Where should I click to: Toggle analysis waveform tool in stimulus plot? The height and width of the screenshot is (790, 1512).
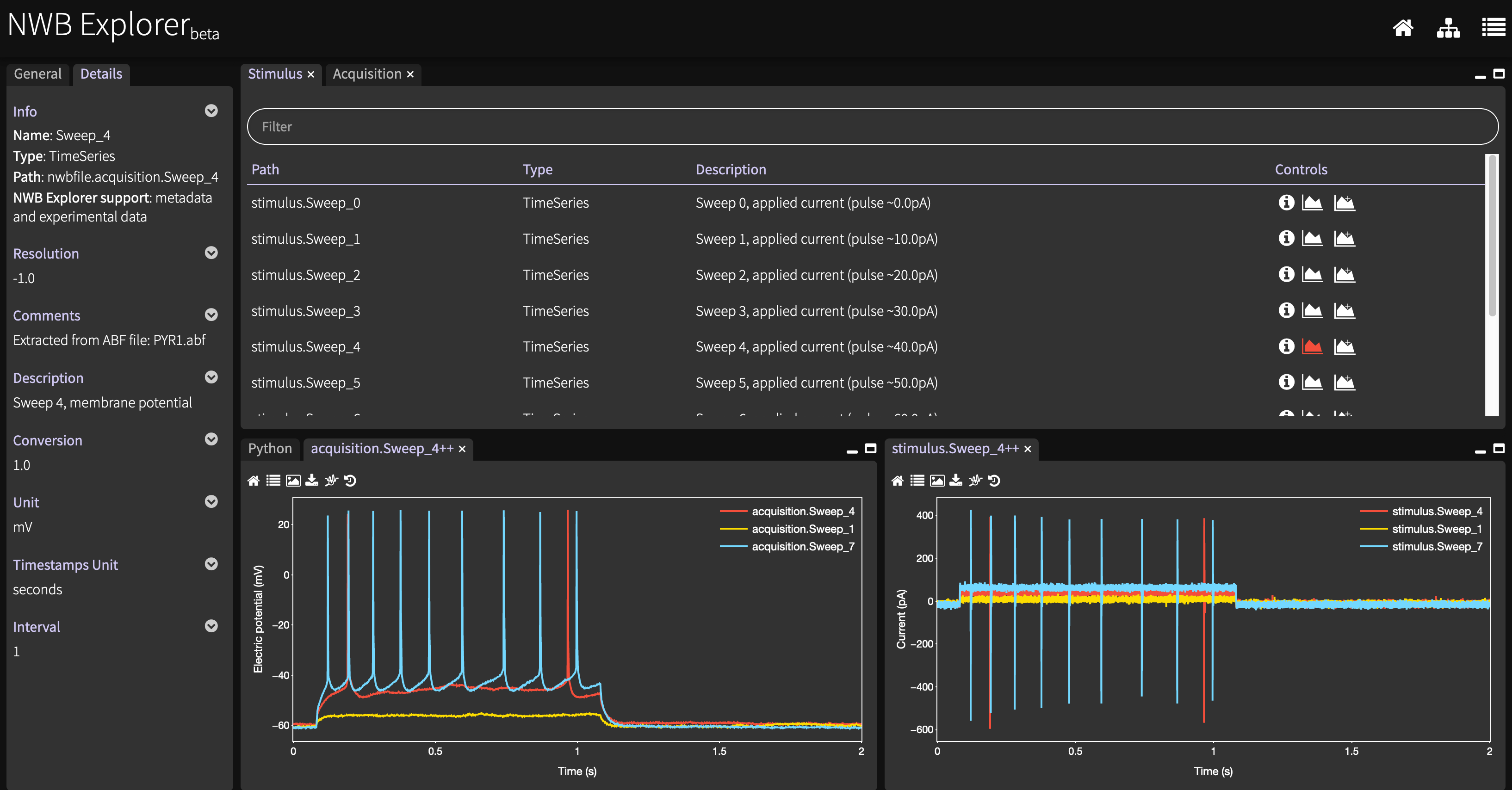coord(975,481)
